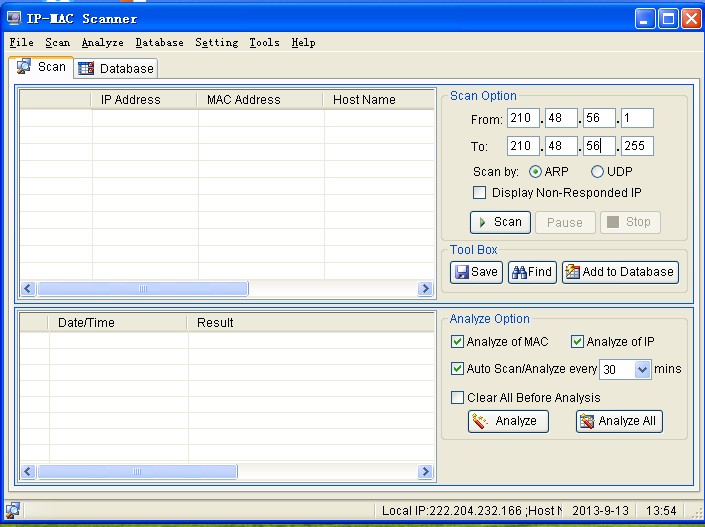Enable Display Non-Responded IP
This screenshot has height=527, width=705.
coord(479,193)
